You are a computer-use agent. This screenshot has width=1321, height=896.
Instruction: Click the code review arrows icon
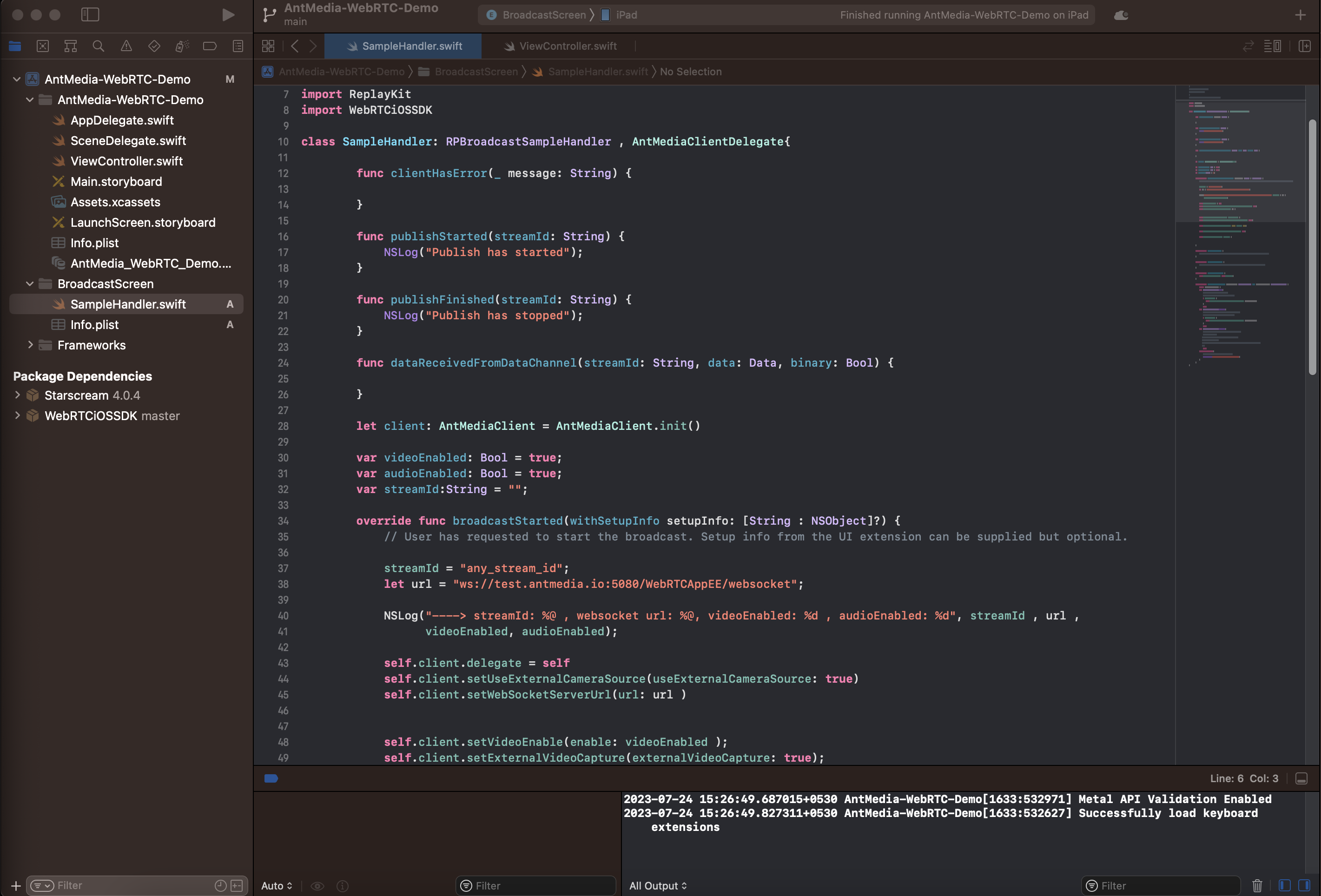(1248, 46)
